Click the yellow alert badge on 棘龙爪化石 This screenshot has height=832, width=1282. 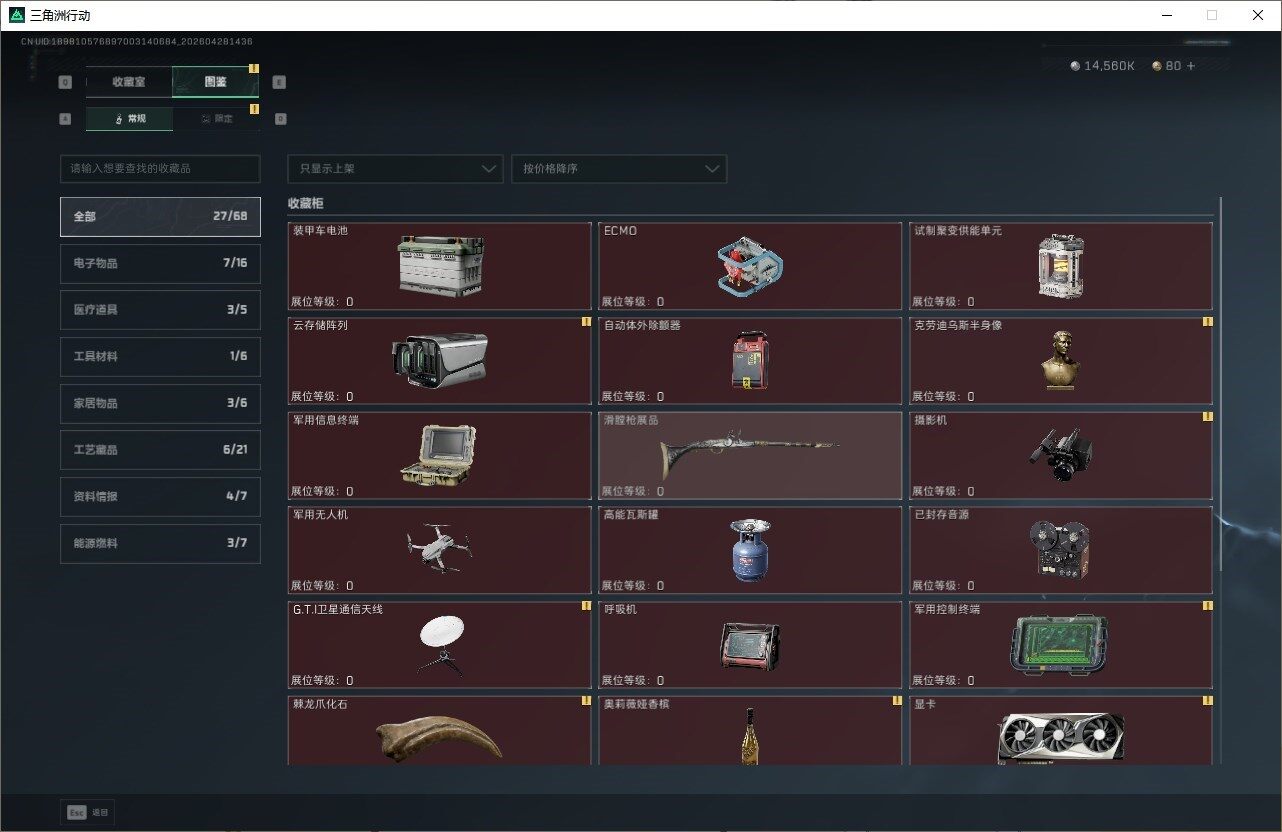[587, 700]
